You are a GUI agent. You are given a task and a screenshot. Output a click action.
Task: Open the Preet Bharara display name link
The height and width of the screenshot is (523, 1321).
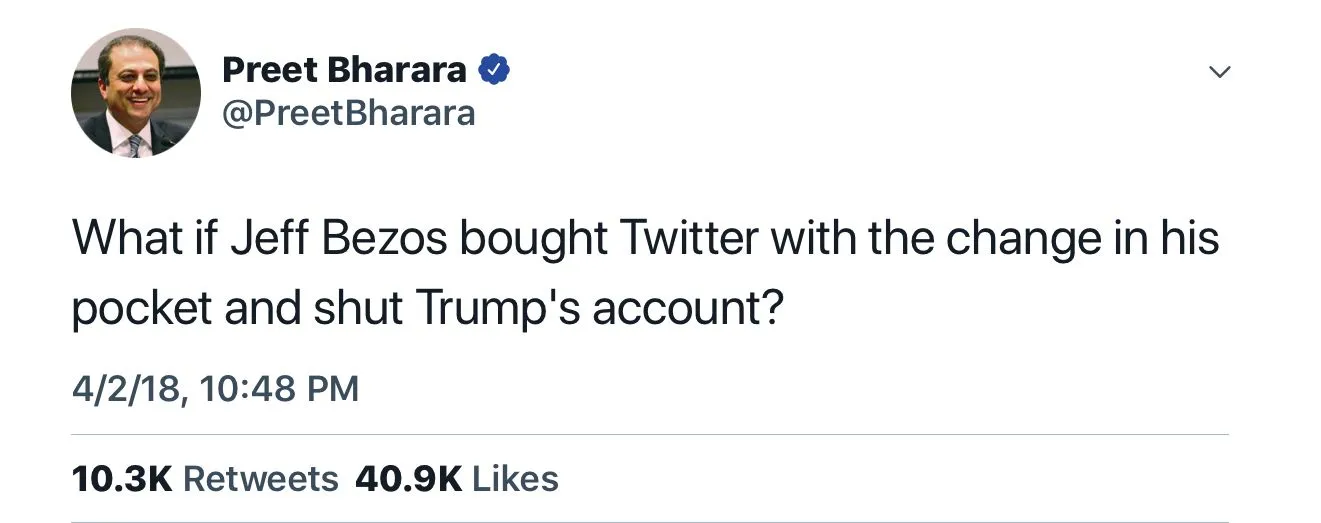pos(343,70)
